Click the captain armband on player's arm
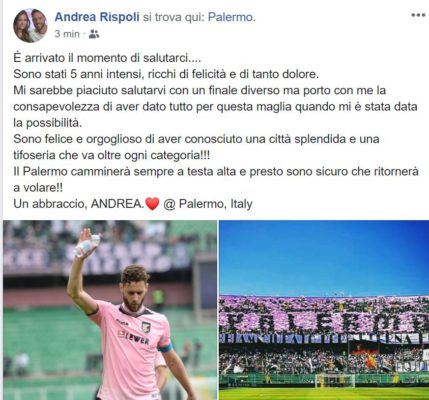This screenshot has width=429, height=400. click(x=166, y=348)
